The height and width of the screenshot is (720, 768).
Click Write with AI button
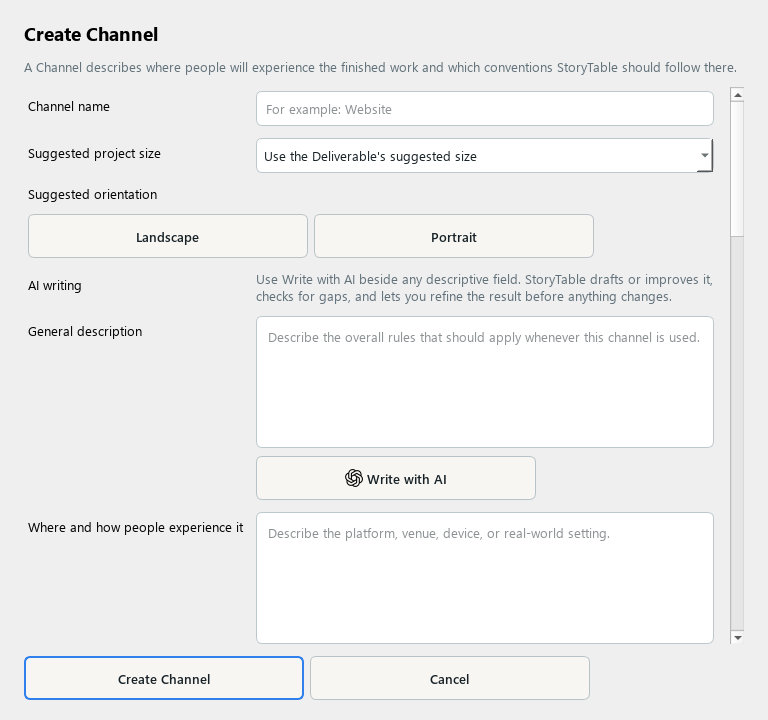tap(396, 479)
